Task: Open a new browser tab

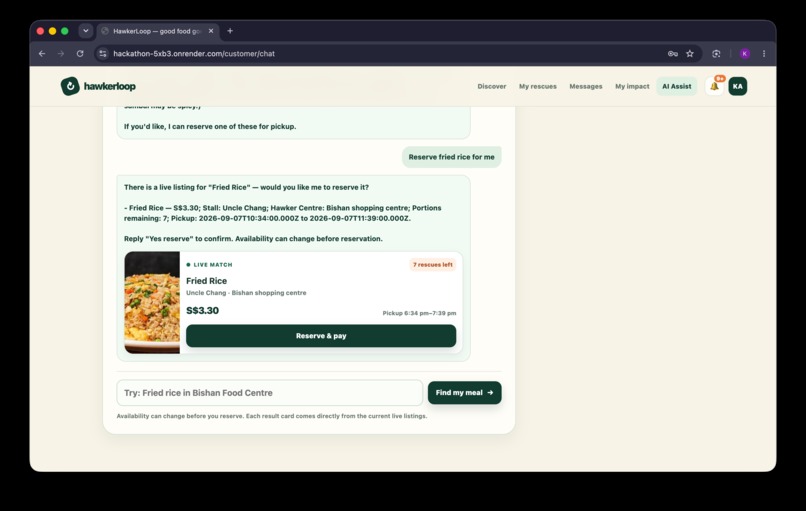Action: [230, 31]
